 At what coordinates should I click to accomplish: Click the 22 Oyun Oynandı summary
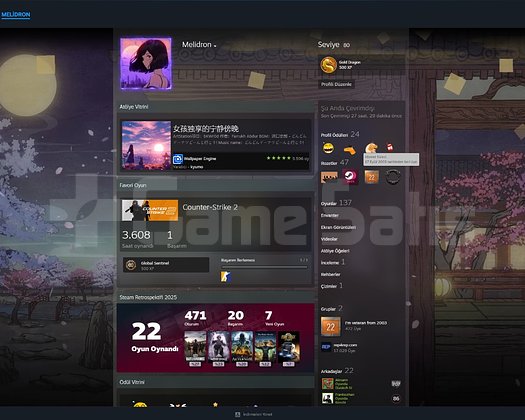pyautogui.click(x=154, y=337)
